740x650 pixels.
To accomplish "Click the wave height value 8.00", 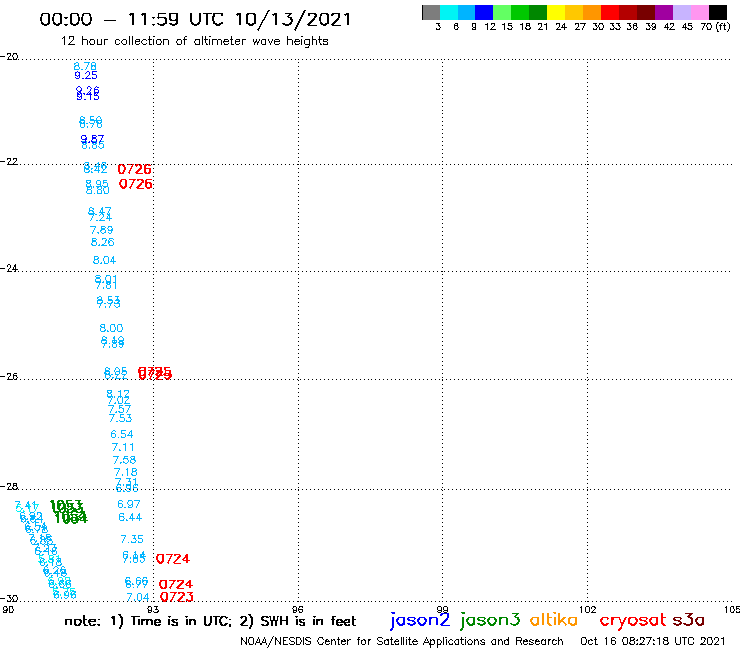I will click(x=111, y=328).
